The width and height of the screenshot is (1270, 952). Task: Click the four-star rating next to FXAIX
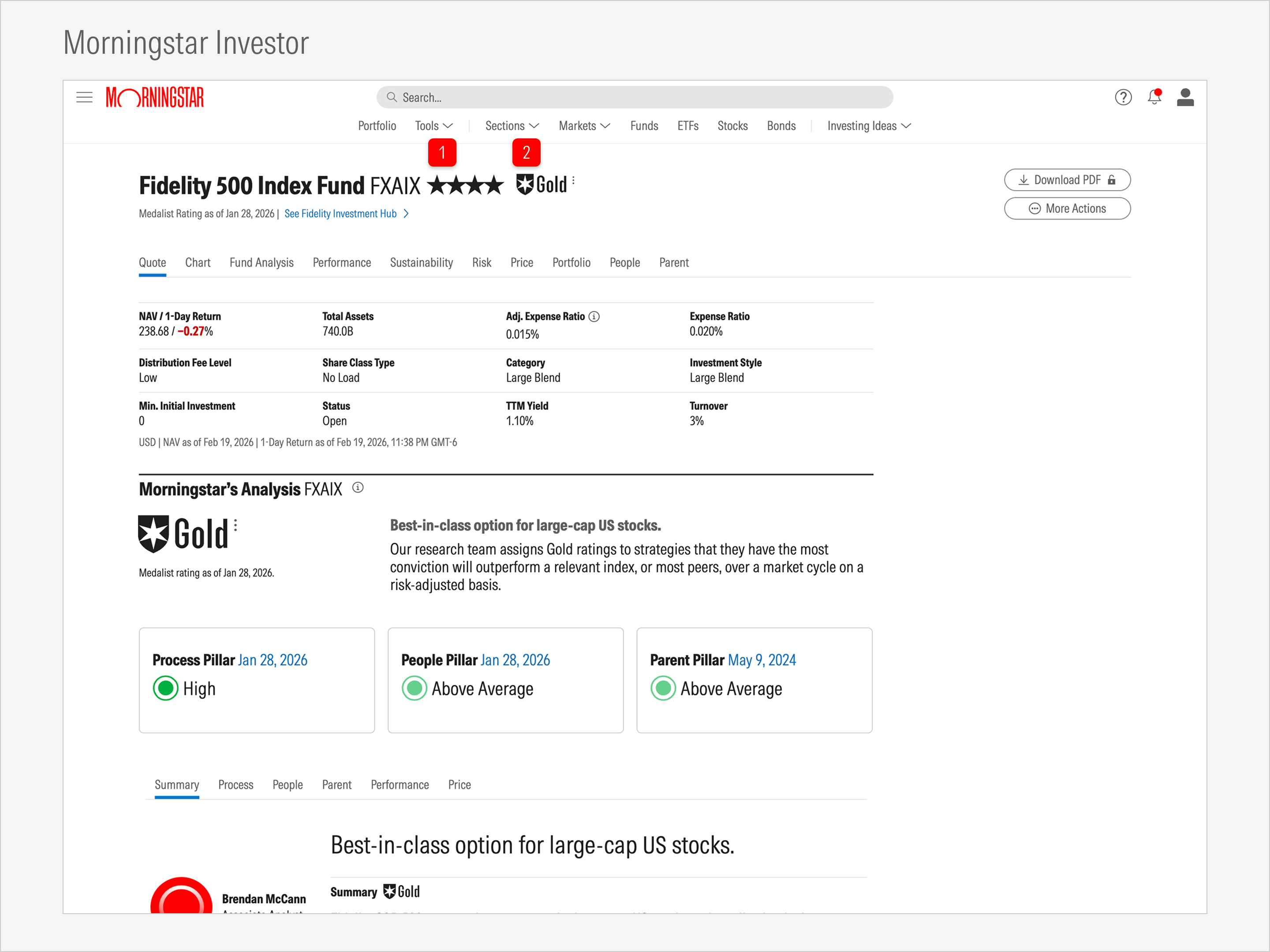[466, 186]
